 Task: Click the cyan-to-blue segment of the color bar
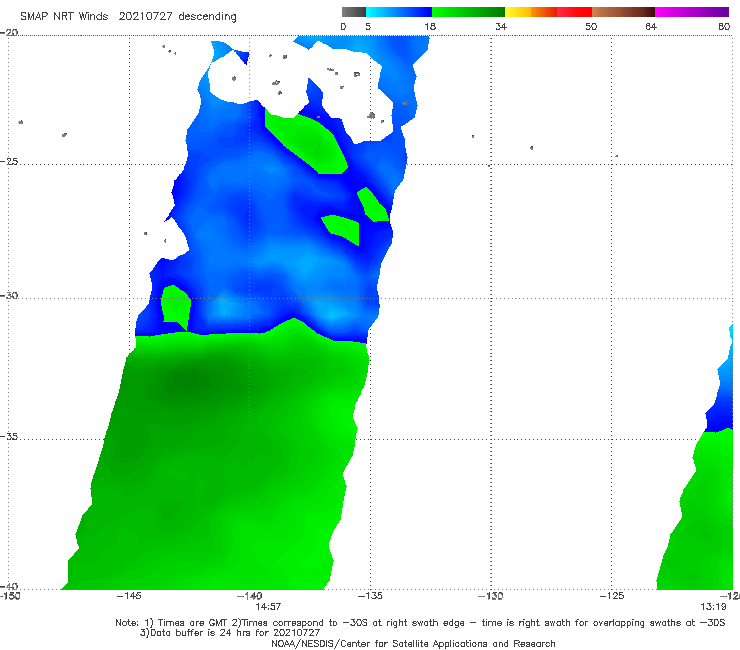coord(399,12)
